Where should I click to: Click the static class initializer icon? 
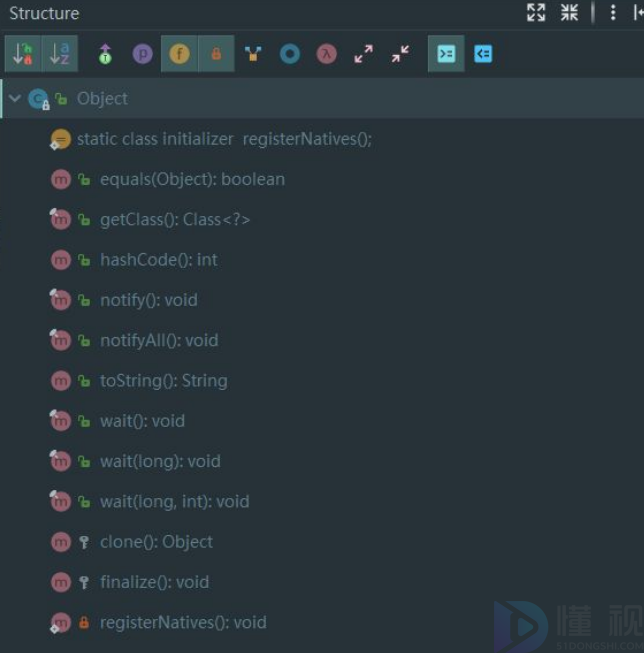coord(60,139)
